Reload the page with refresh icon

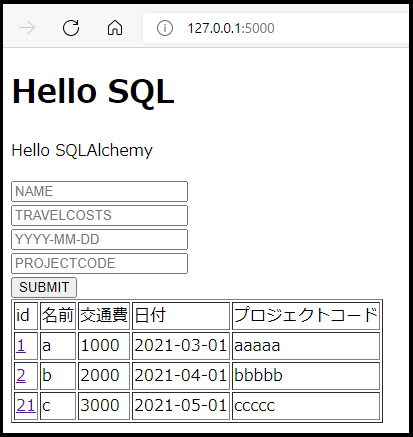pyautogui.click(x=71, y=28)
